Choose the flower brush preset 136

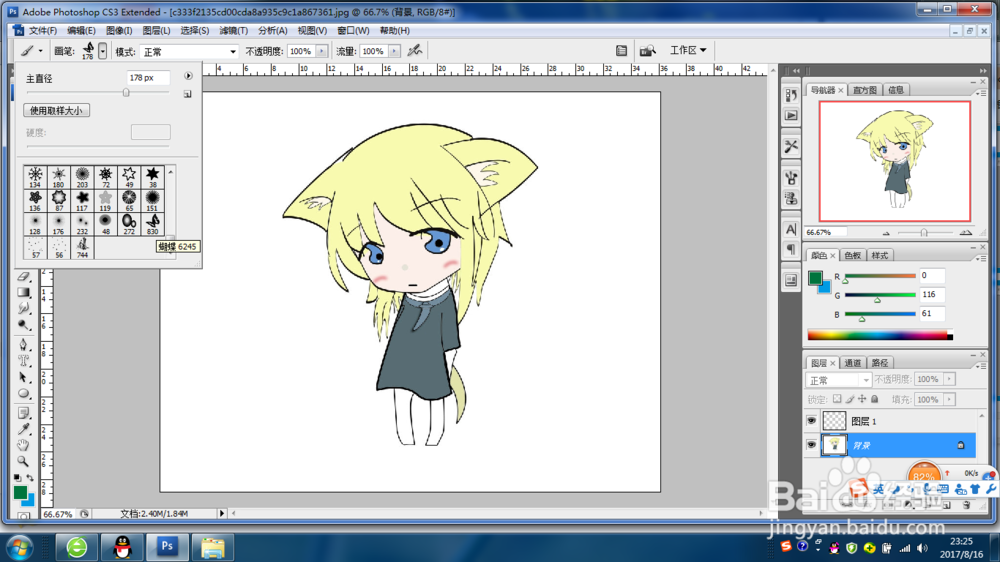pos(35,200)
